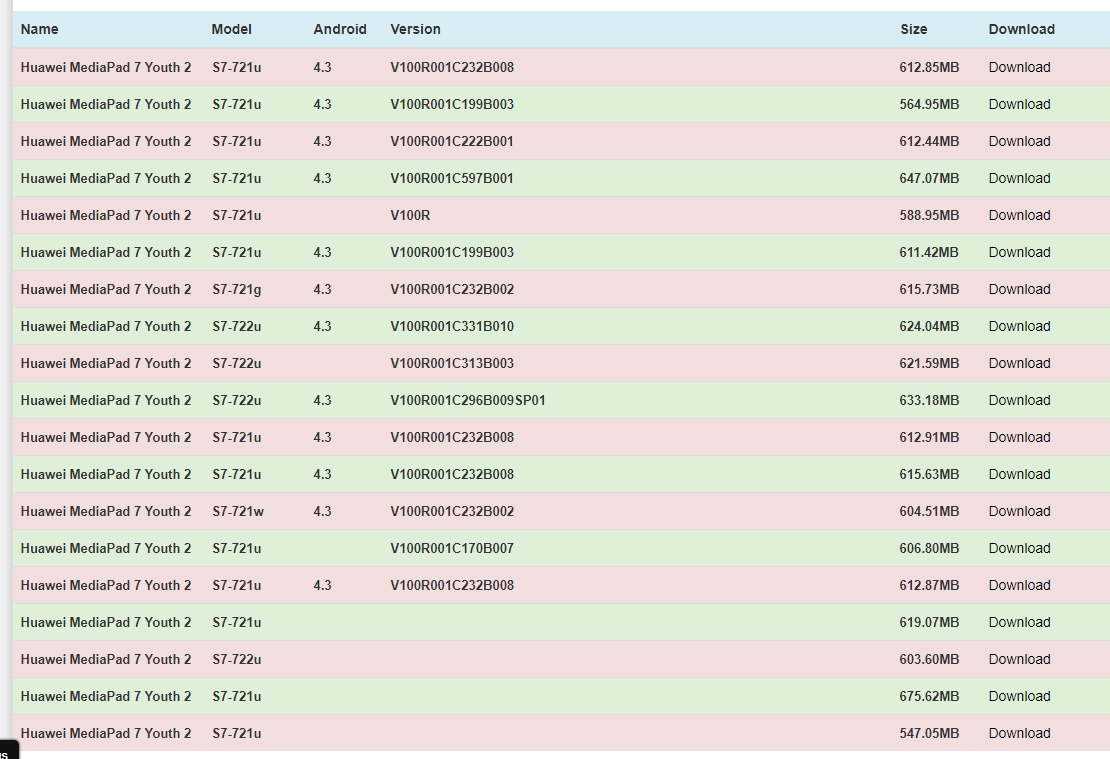Download the 612.91MB firmware file
Image resolution: width=1110 pixels, height=759 pixels.
point(1019,437)
